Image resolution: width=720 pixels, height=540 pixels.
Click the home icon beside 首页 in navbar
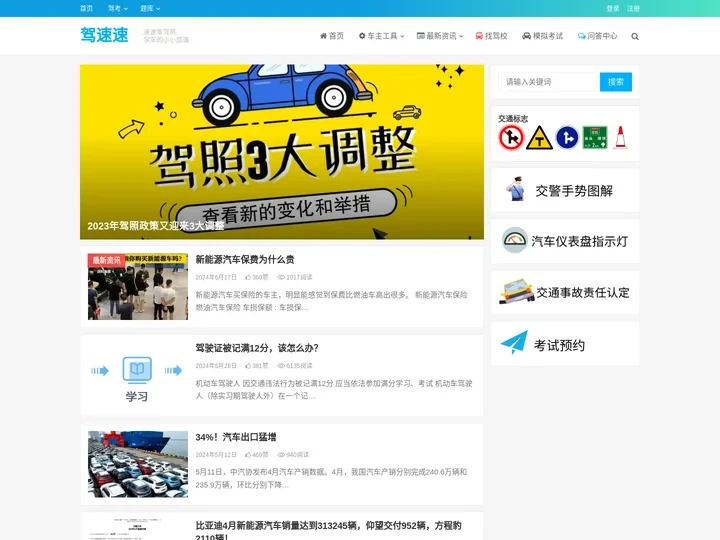pyautogui.click(x=323, y=36)
